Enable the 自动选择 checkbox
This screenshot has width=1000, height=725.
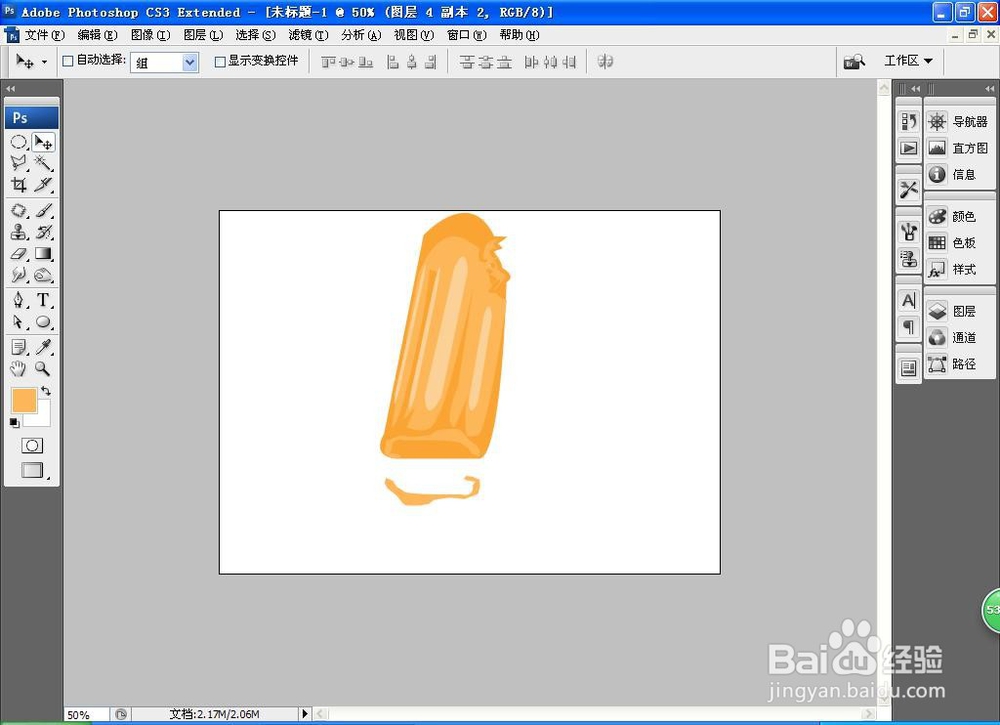(68, 61)
